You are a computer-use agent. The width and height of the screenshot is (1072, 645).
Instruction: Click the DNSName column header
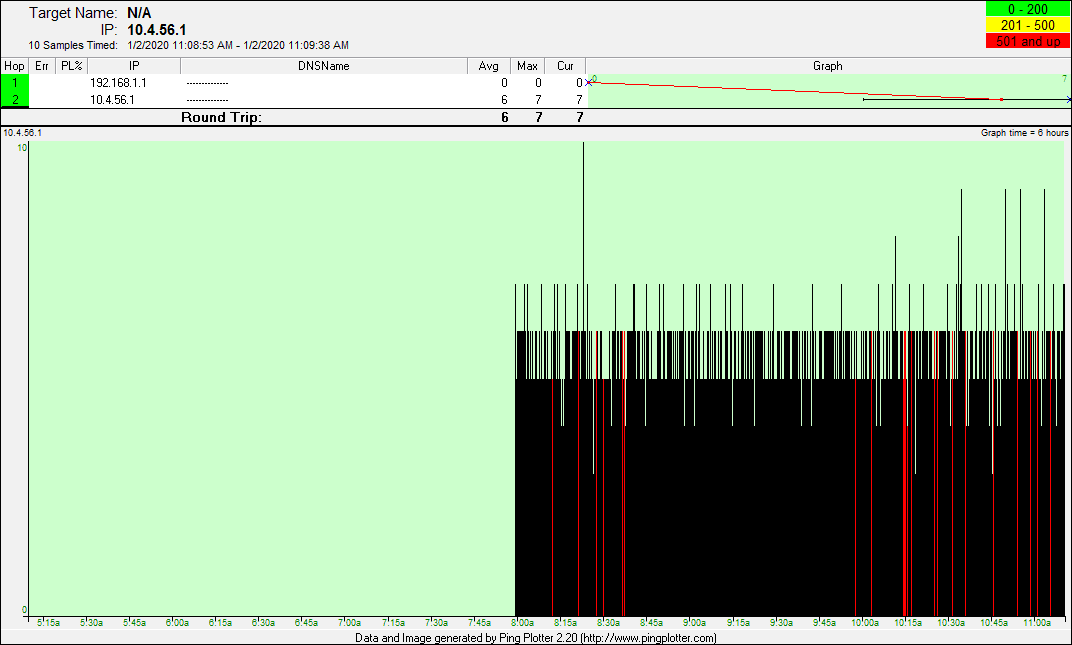pyautogui.click(x=324, y=66)
